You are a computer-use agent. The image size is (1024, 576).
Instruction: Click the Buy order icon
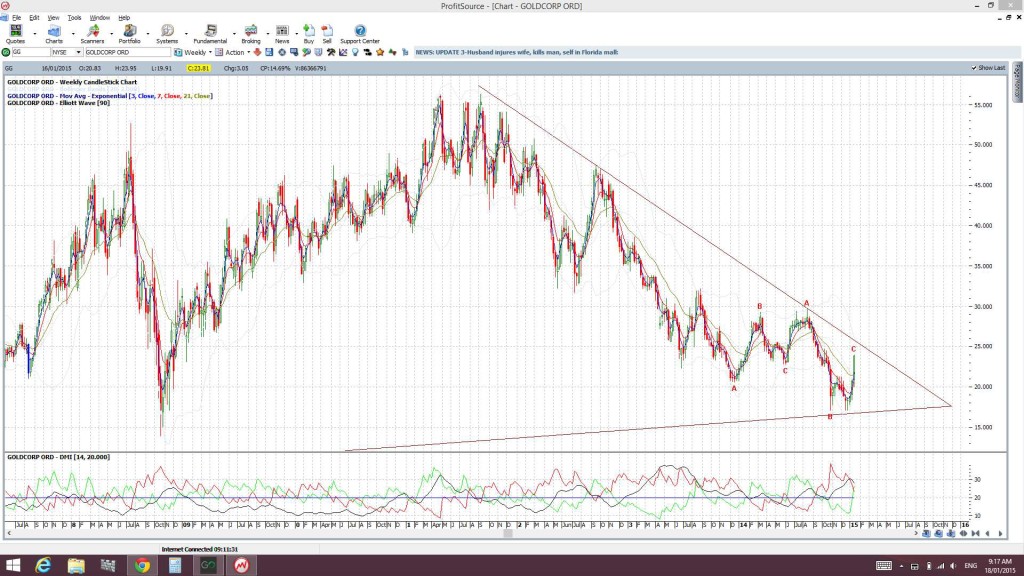tap(309, 34)
